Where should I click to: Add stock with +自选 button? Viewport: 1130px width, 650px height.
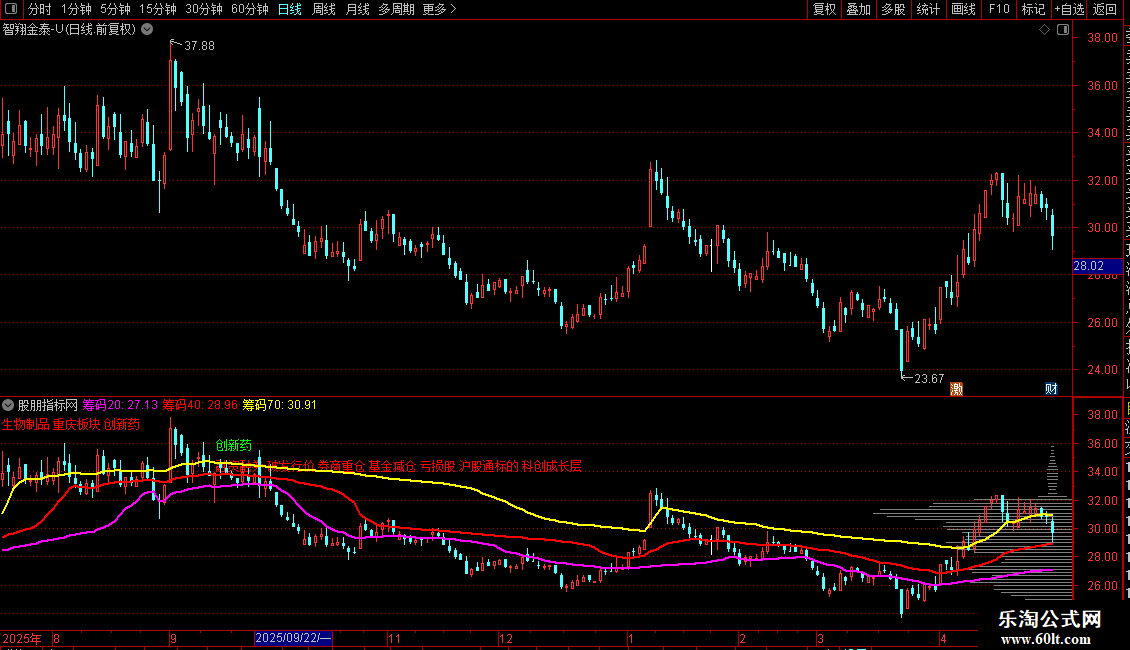pos(1069,9)
